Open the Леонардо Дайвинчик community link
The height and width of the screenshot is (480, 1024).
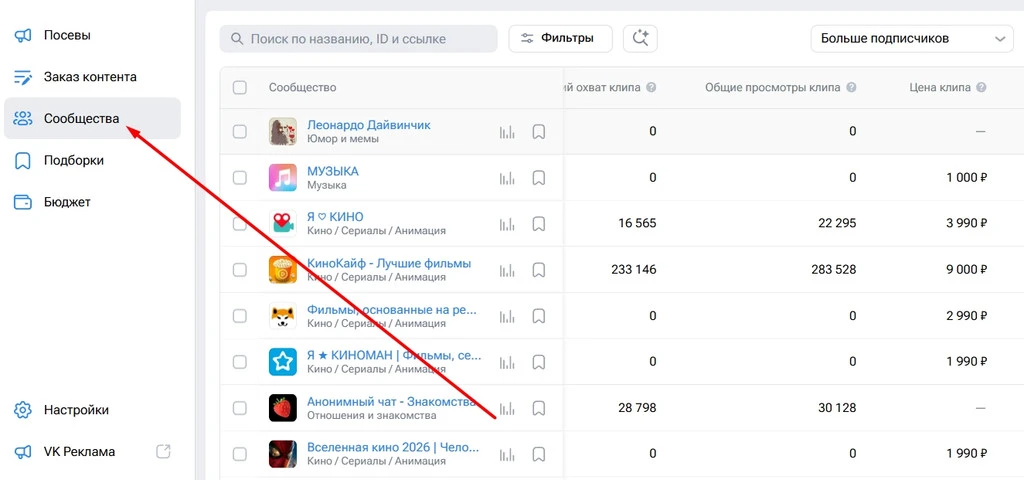[x=368, y=125]
